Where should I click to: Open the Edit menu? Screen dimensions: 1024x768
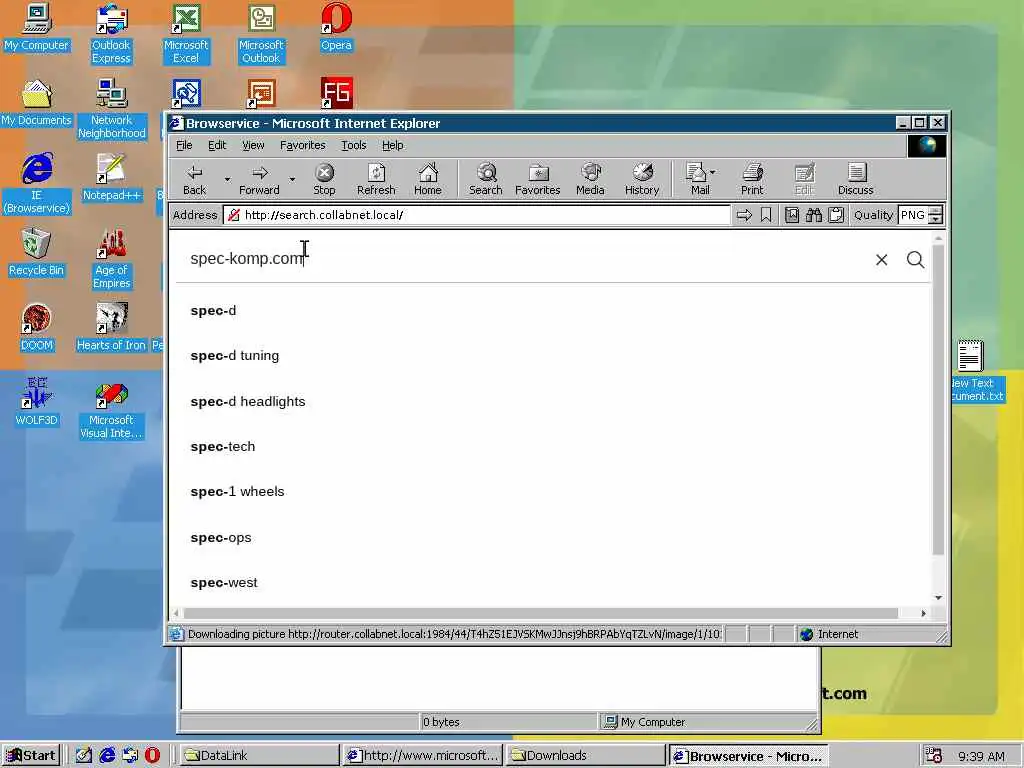pyautogui.click(x=217, y=145)
